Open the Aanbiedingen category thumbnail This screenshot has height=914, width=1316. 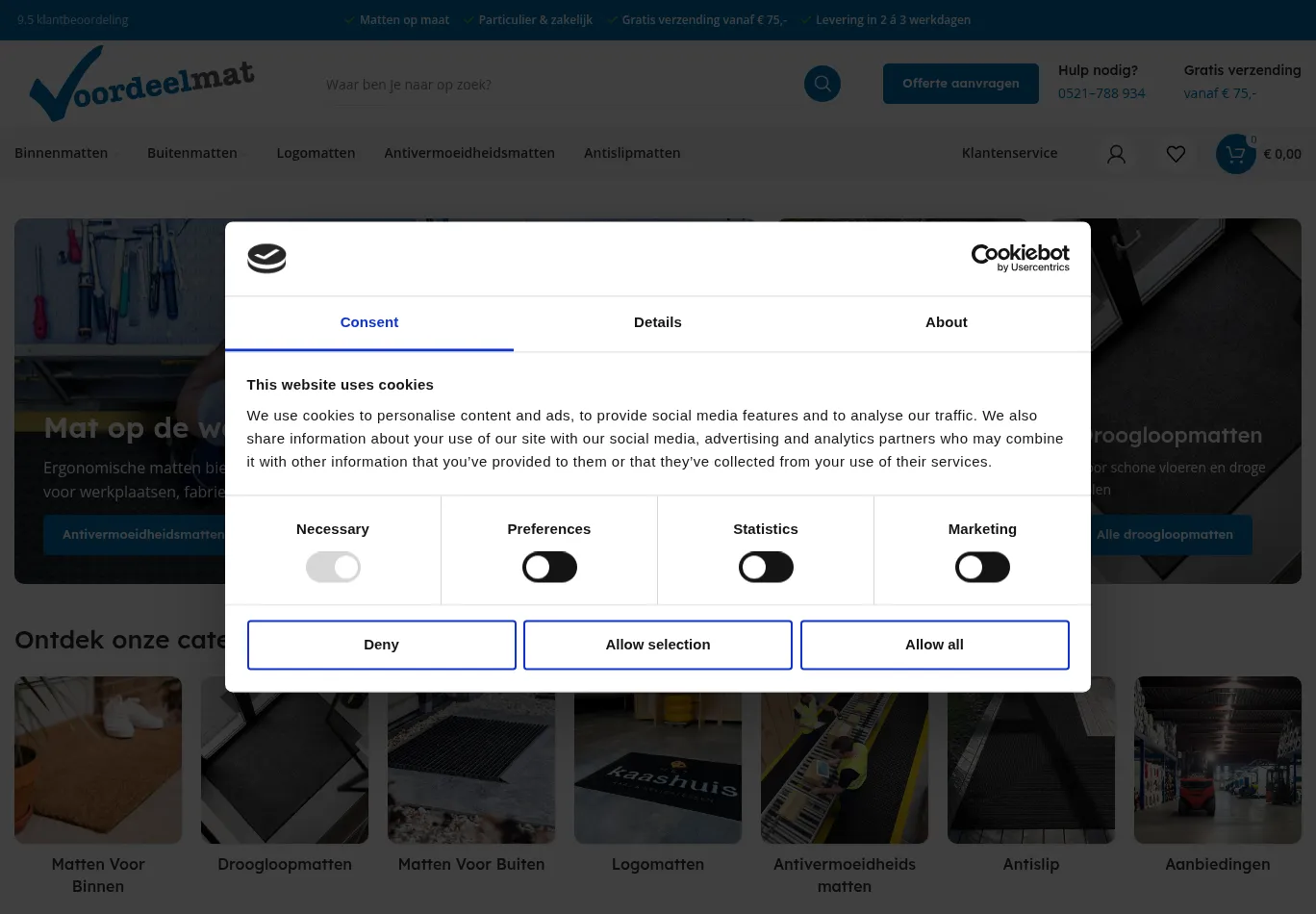coord(1217,760)
